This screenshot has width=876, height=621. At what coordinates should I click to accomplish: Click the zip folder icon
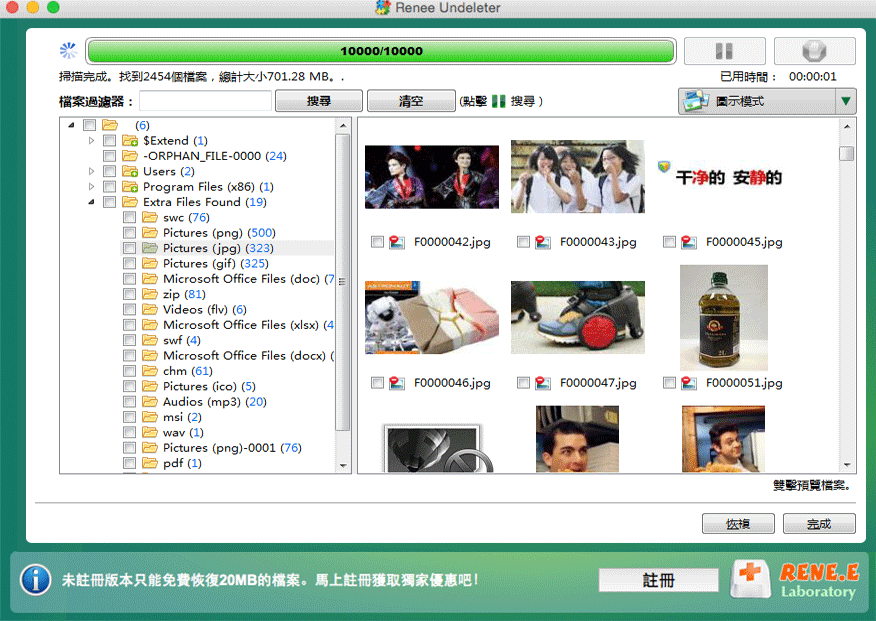pyautogui.click(x=149, y=293)
